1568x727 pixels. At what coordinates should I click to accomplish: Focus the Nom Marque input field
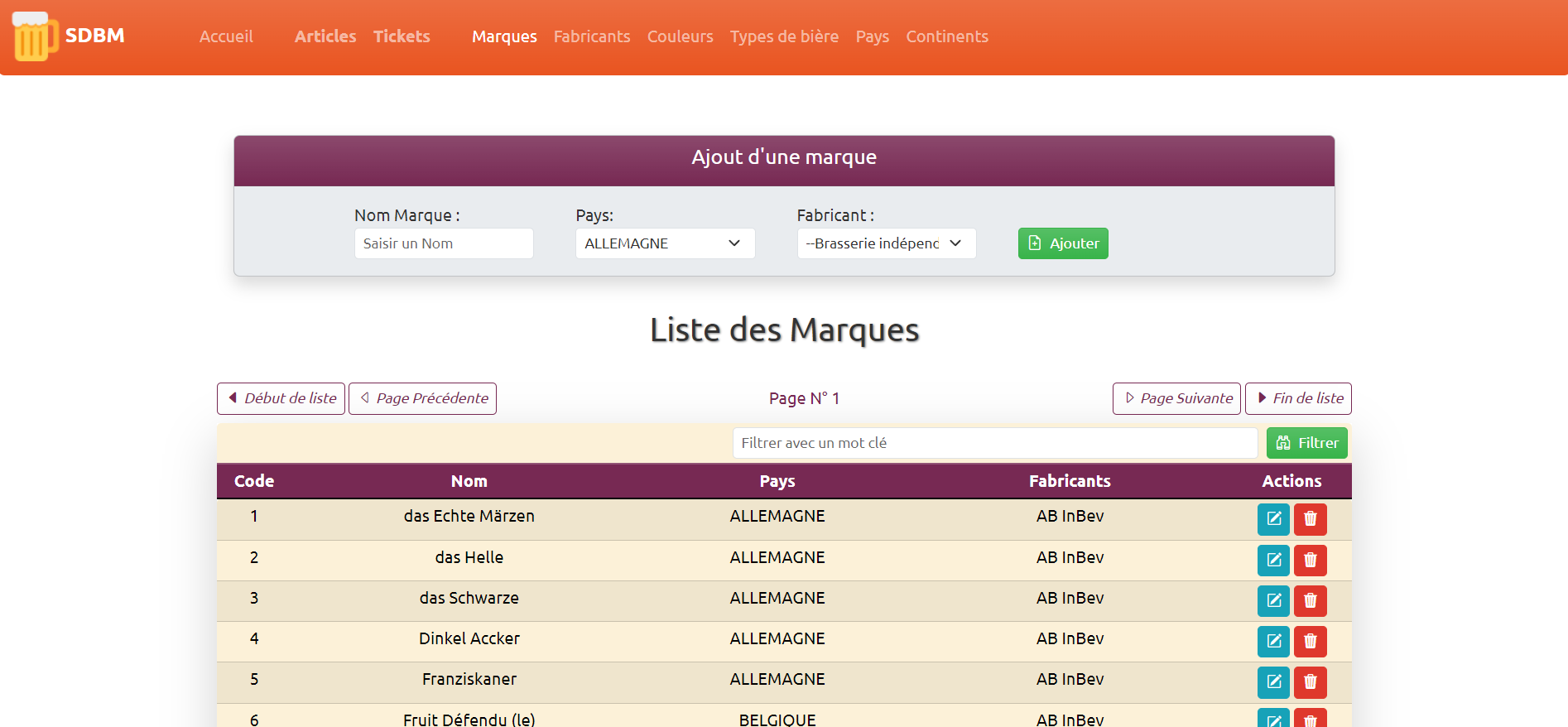[x=444, y=243]
